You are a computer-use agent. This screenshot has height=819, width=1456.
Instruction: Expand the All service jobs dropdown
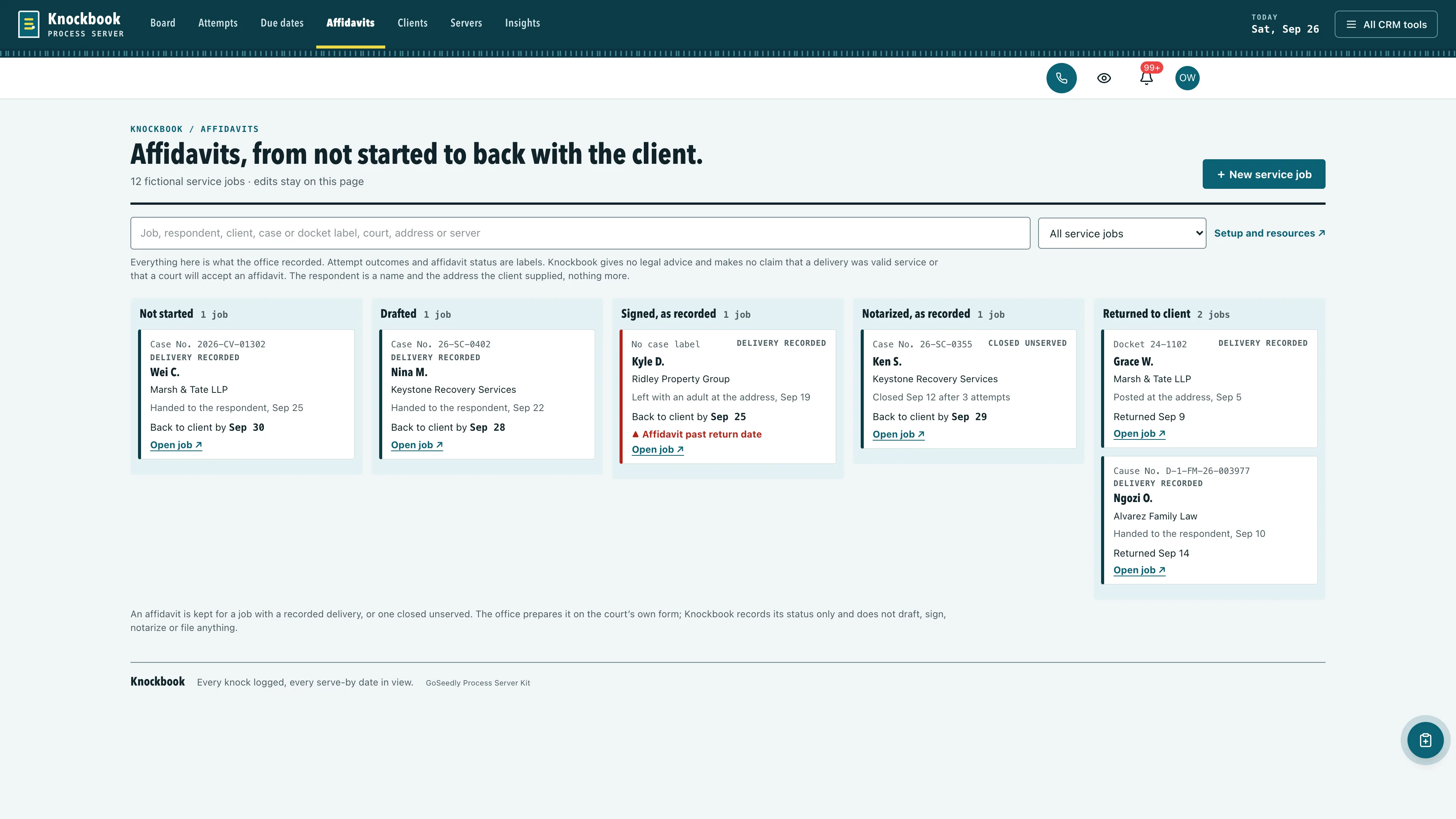pos(1122,234)
